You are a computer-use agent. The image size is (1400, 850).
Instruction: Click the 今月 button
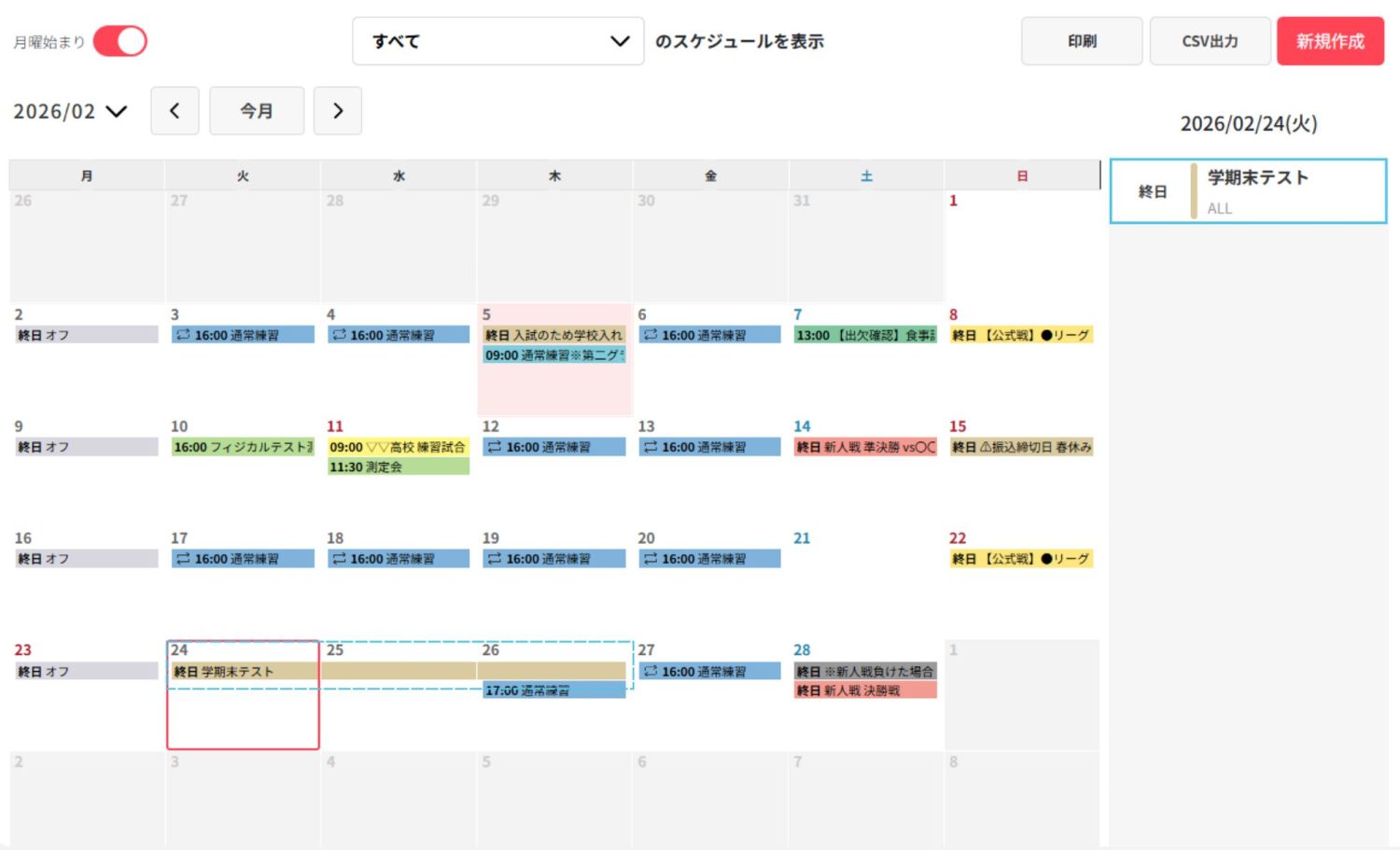[257, 111]
